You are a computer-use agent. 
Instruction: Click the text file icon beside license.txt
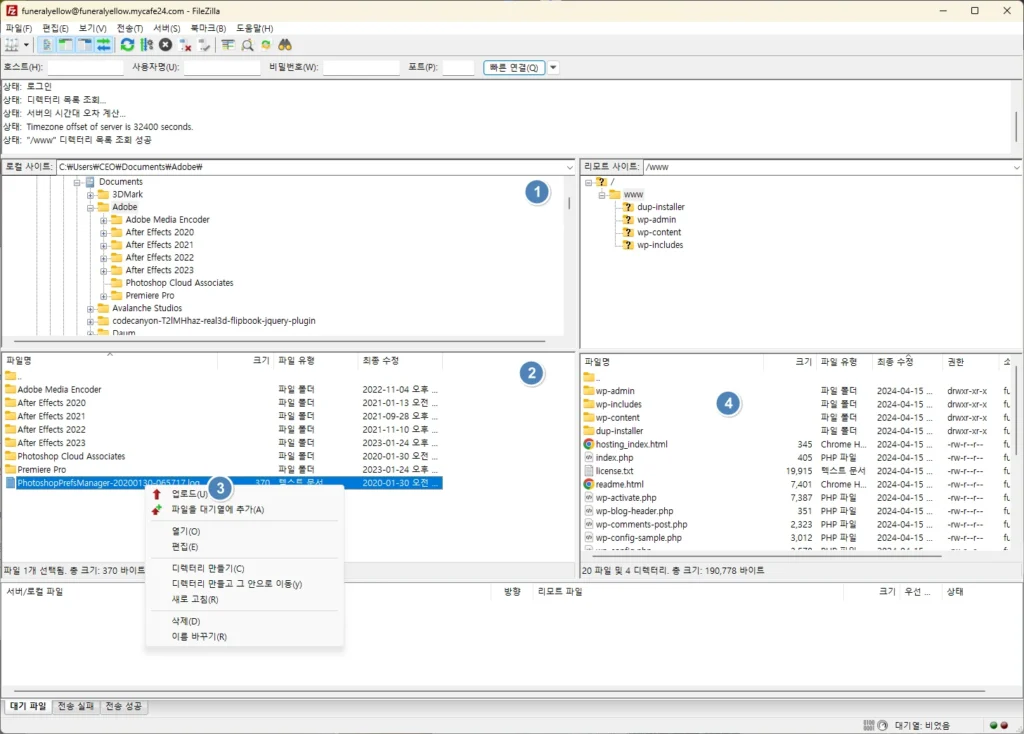(588, 471)
